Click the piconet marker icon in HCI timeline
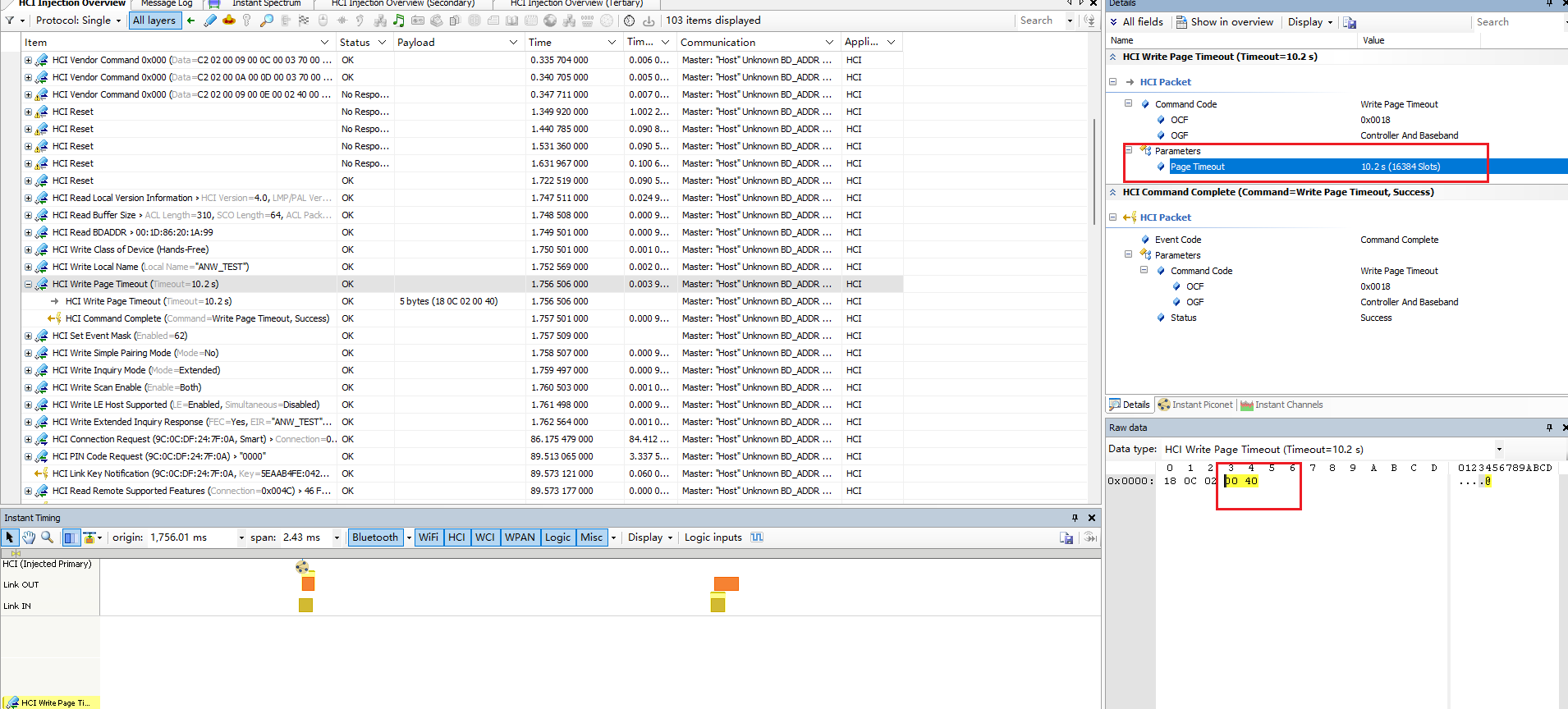Viewport: 1568px width, 709px height. pos(302,566)
